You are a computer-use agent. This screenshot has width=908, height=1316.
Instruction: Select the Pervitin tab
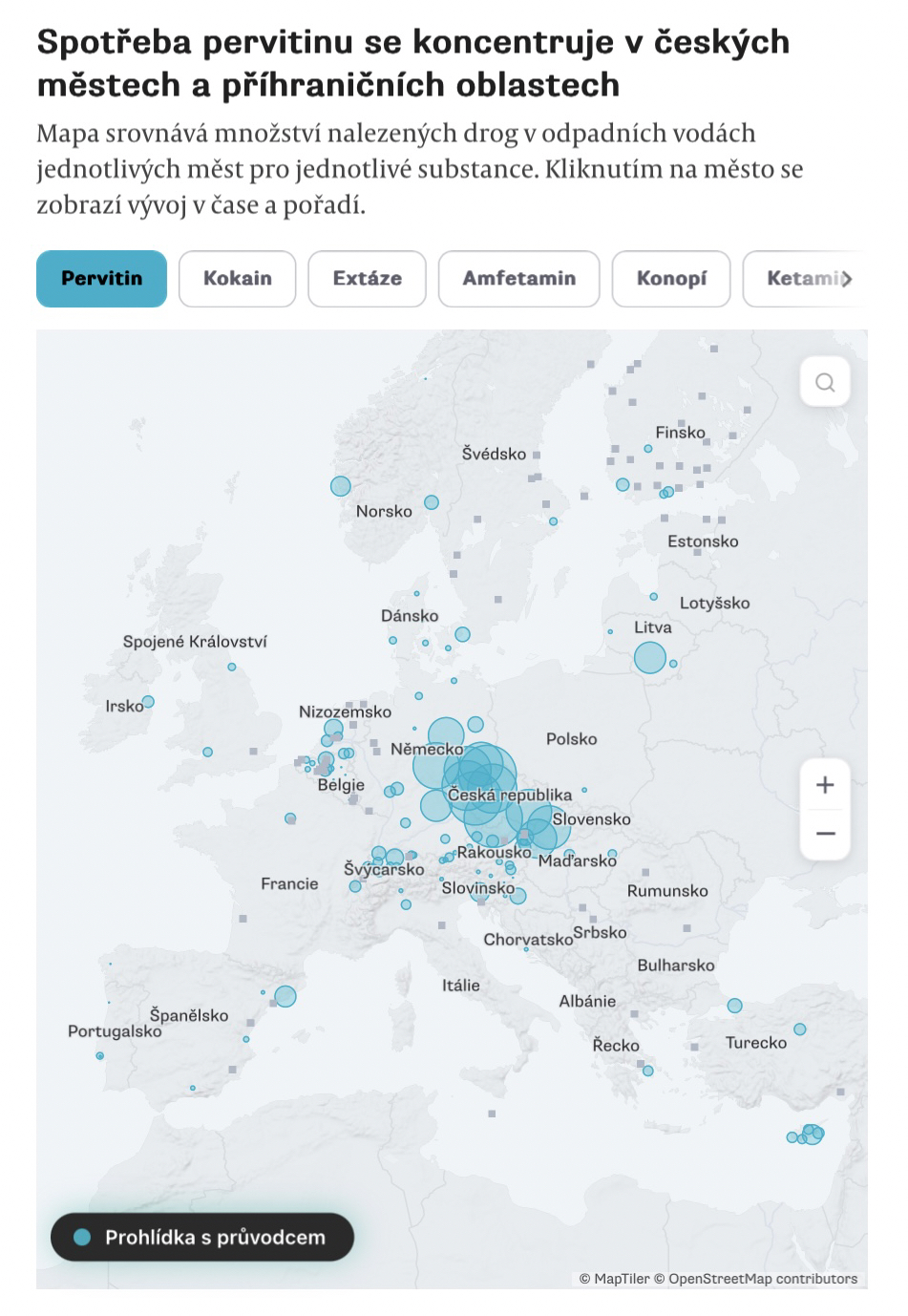[x=101, y=279]
